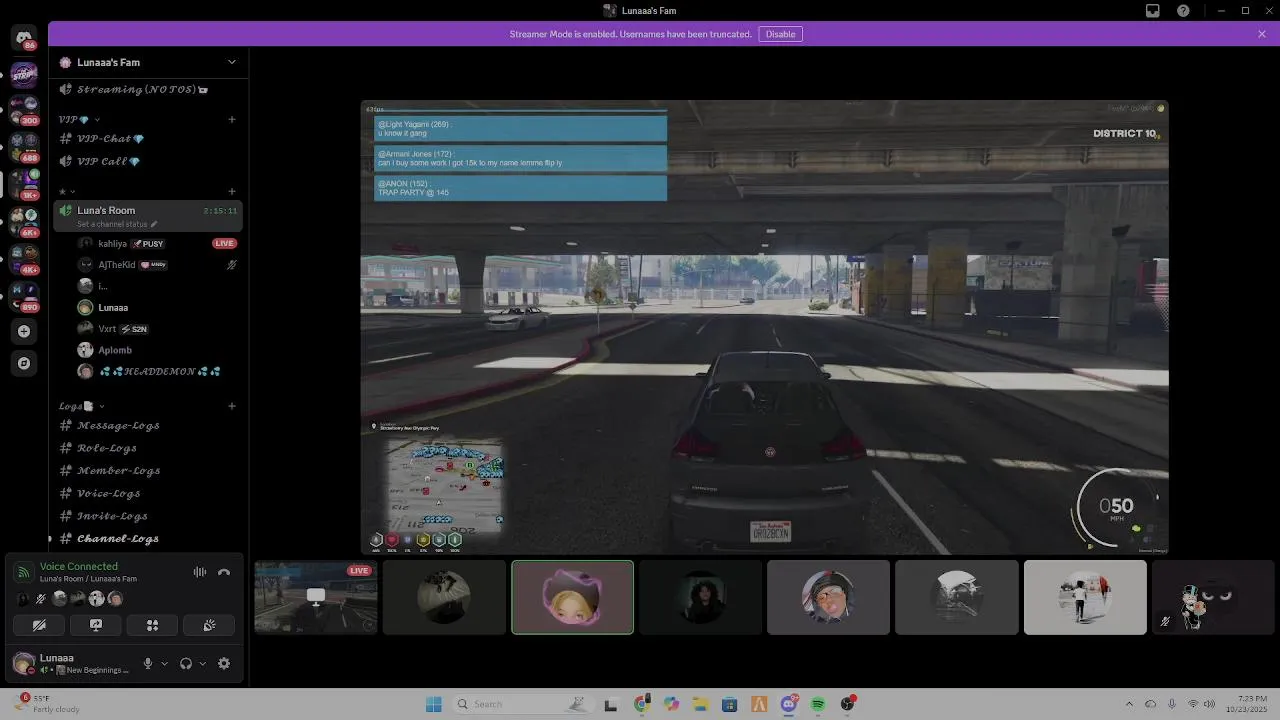Open the soundboard button
1280x720 pixels.
(x=209, y=625)
